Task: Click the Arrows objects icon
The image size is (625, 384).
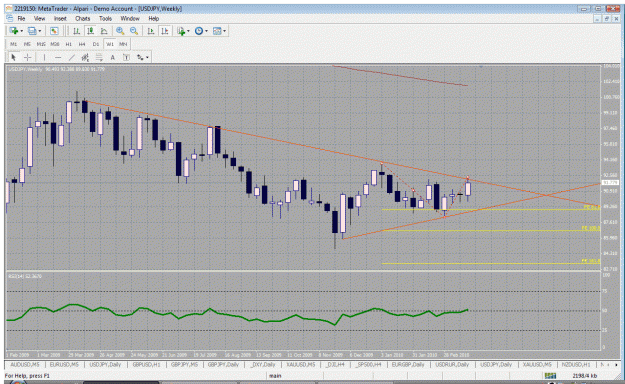Action: 140,57
